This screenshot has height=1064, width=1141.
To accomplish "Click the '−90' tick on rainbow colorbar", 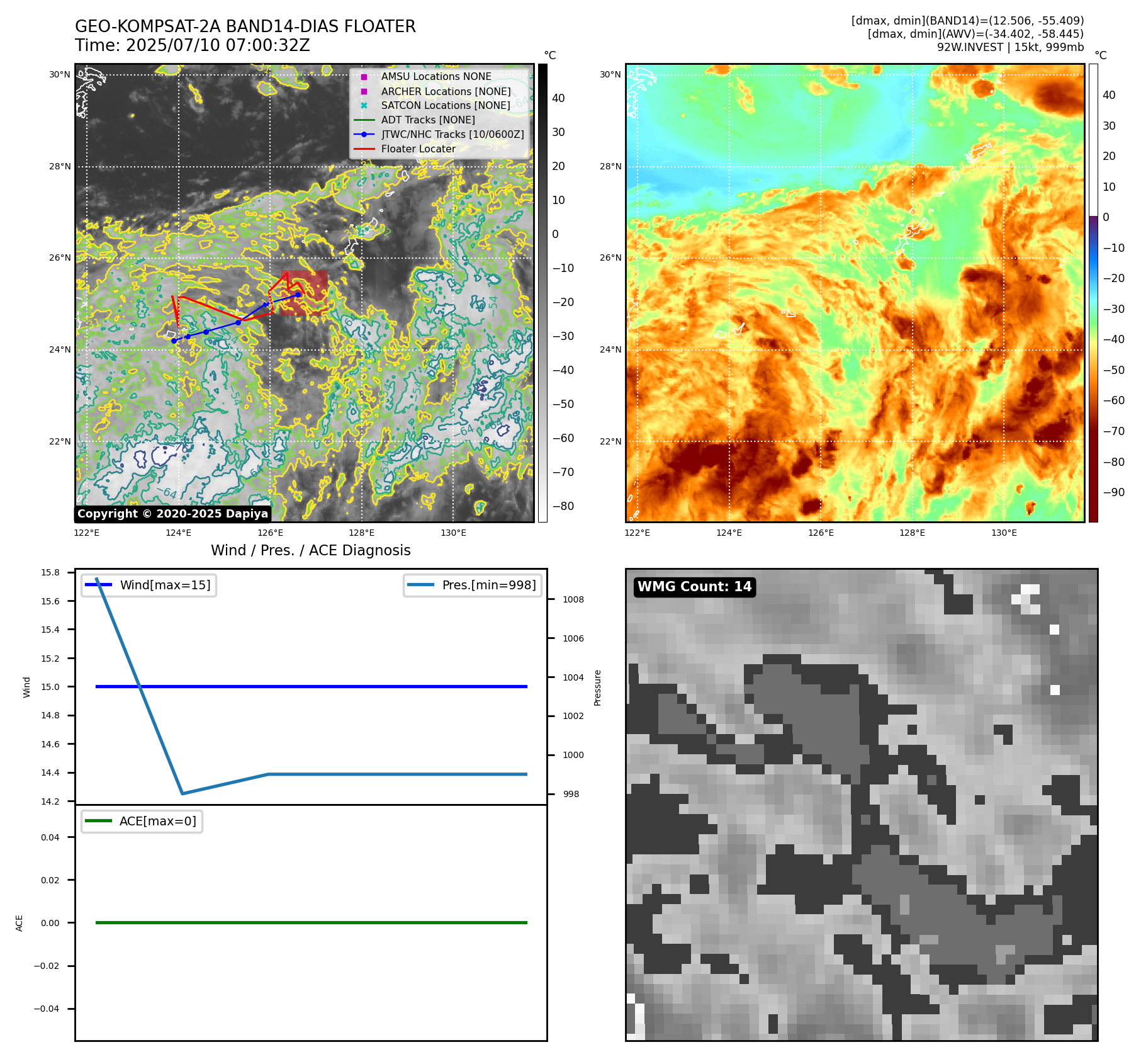I will click(x=1114, y=492).
